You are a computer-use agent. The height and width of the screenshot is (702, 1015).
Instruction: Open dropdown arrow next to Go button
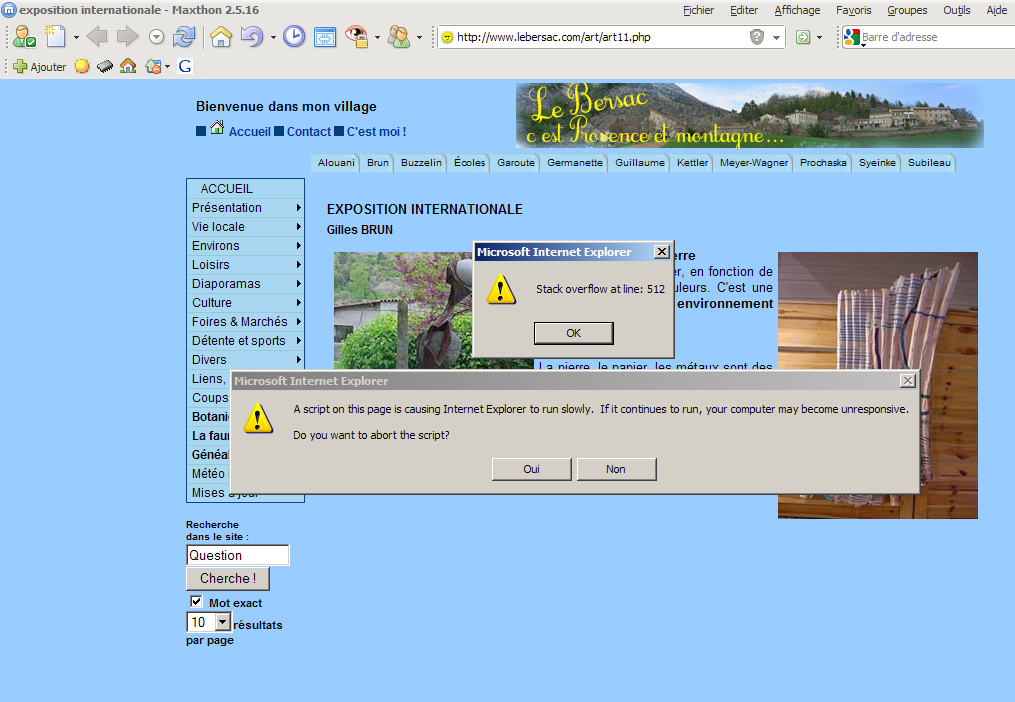coord(820,38)
